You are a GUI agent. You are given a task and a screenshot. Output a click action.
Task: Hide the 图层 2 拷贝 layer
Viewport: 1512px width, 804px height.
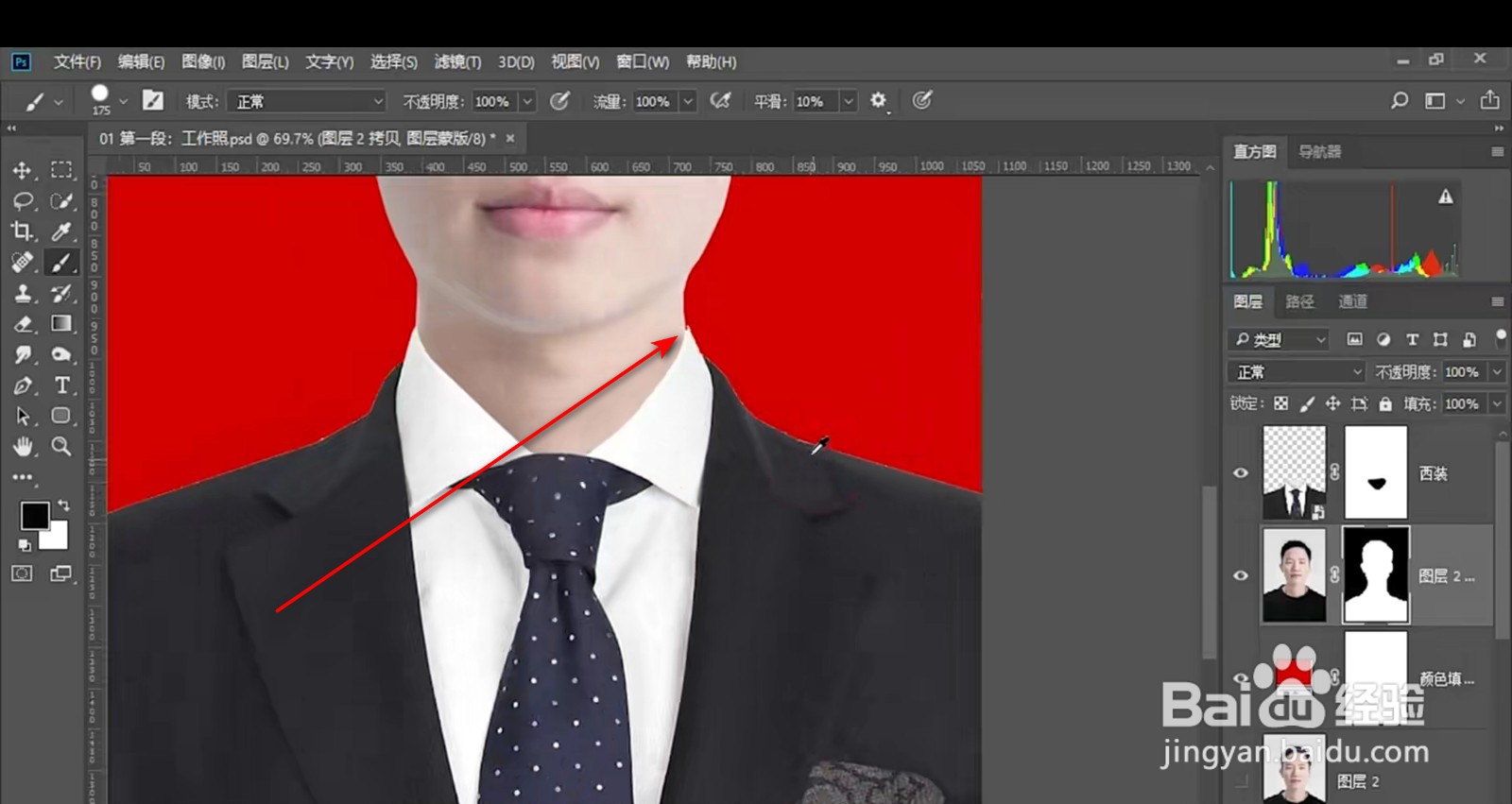tap(1241, 575)
